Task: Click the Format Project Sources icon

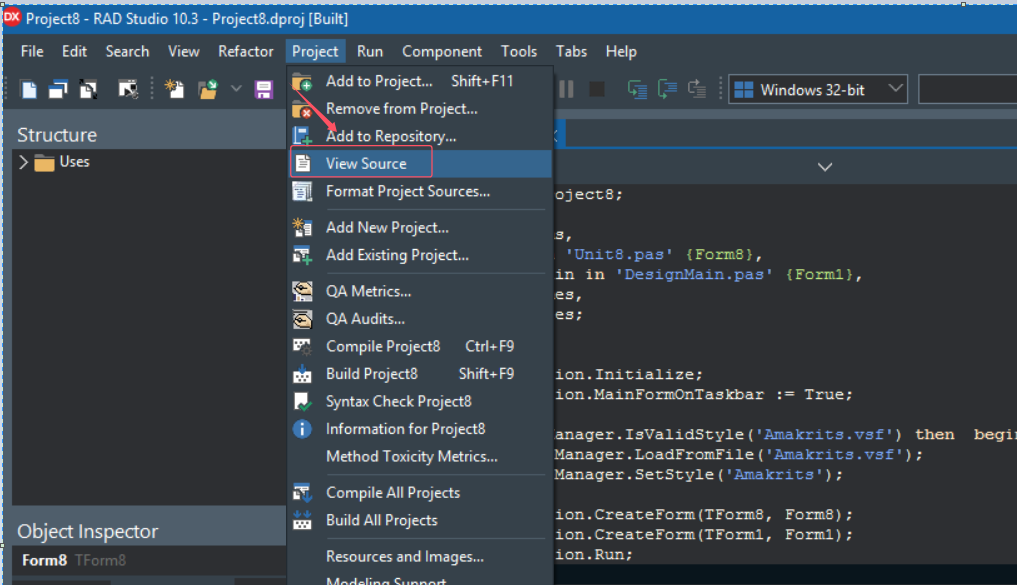Action: [x=302, y=191]
